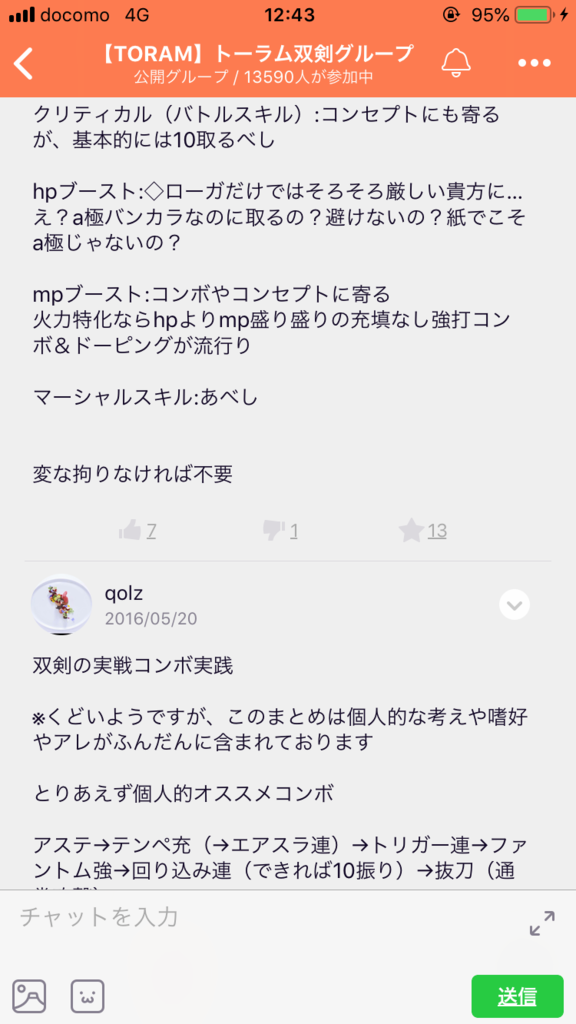View the 13 favorites count

[437, 532]
